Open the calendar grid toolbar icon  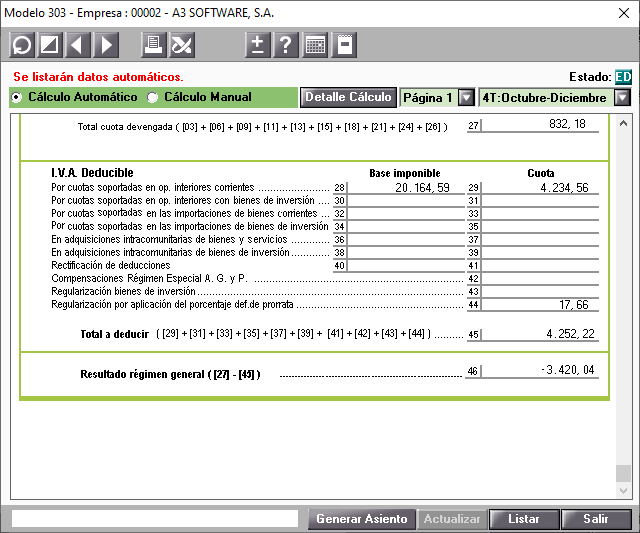click(x=315, y=44)
